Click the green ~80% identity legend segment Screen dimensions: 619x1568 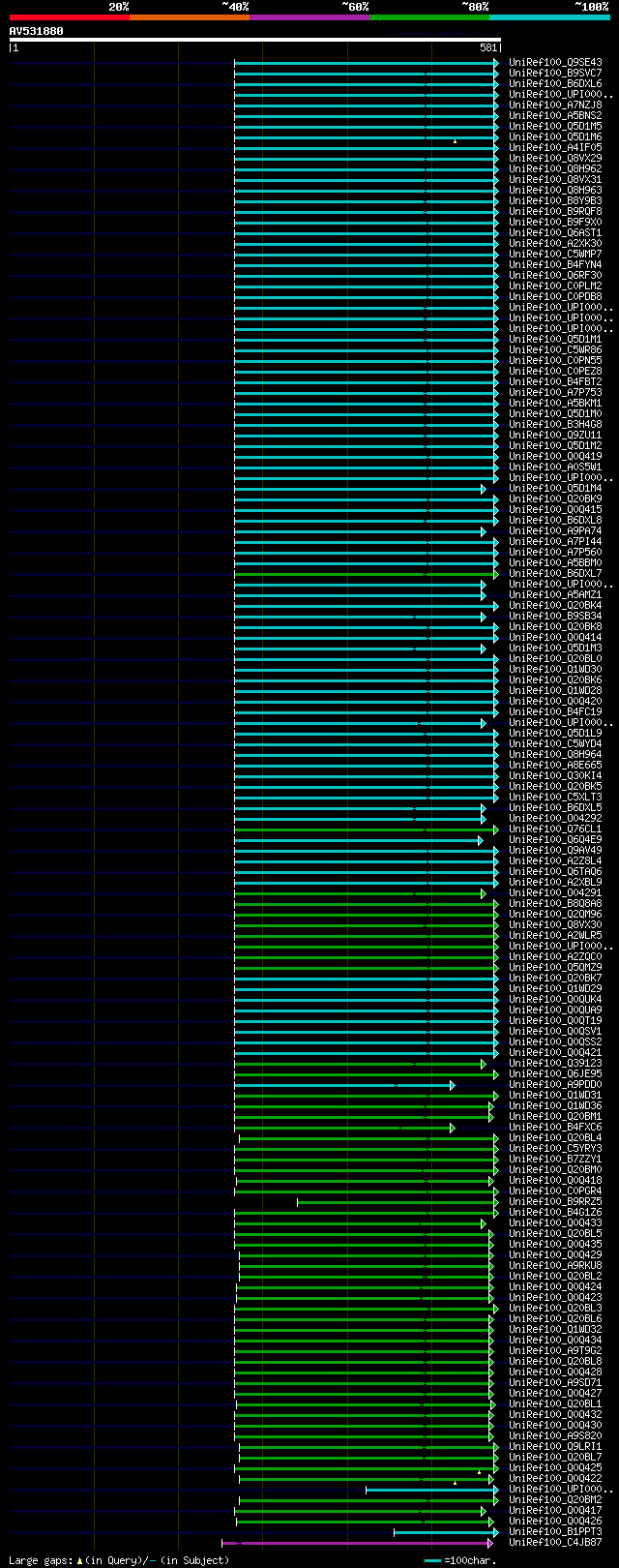point(429,17)
